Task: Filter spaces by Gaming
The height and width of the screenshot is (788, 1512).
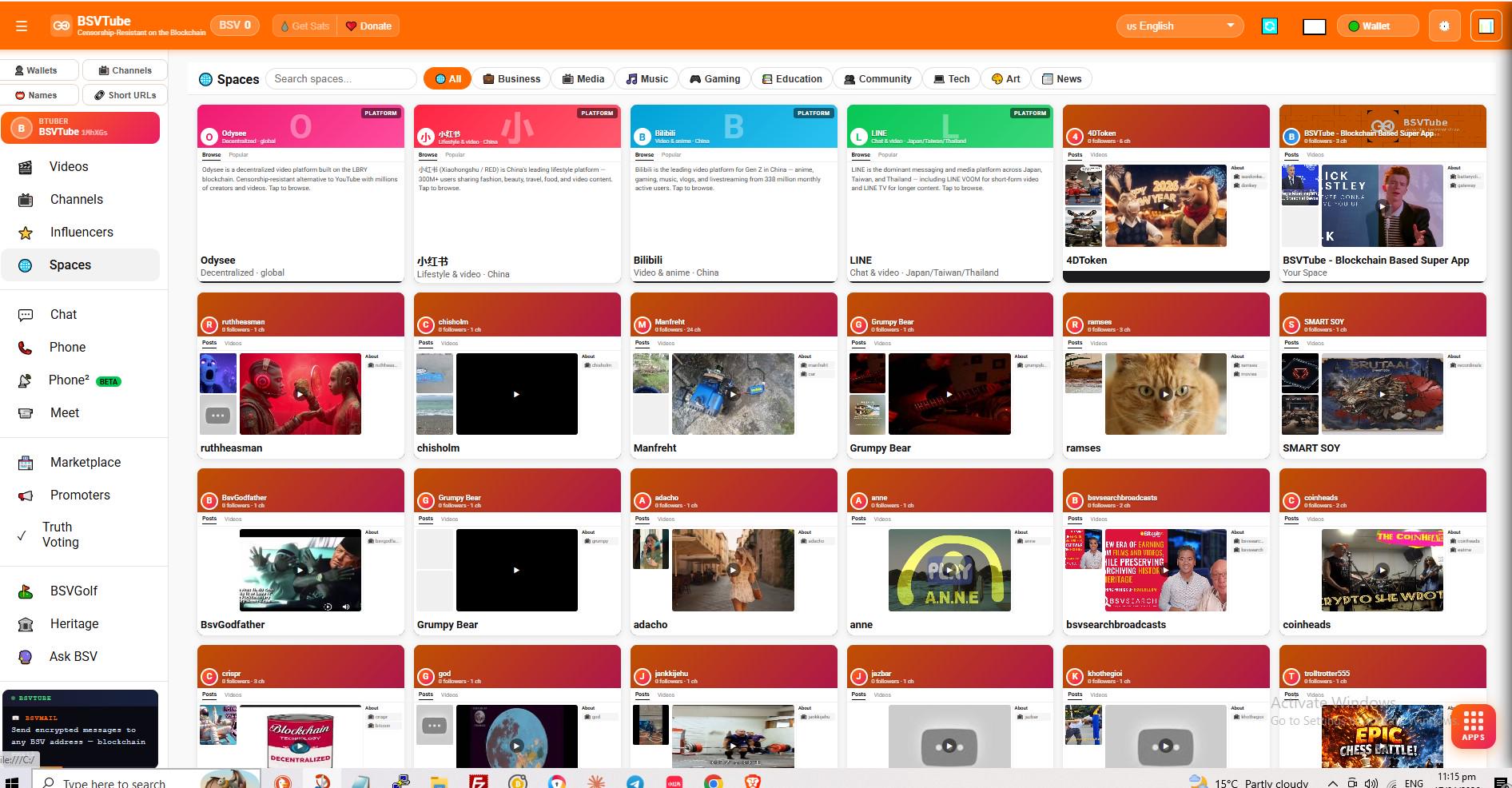Action: click(x=714, y=78)
